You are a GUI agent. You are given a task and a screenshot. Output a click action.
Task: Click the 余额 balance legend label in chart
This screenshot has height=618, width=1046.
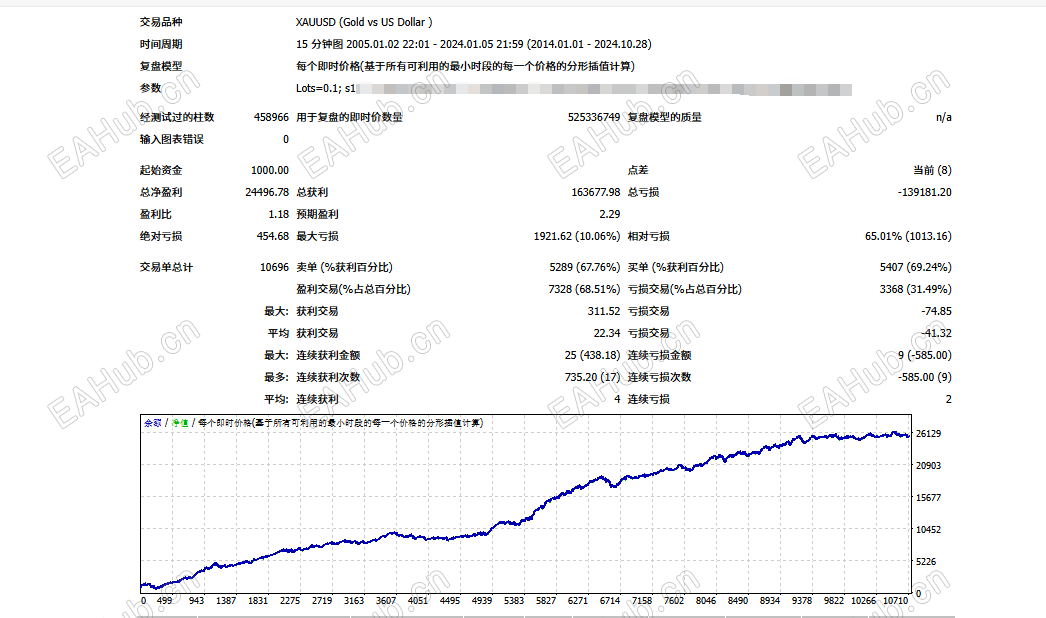point(153,423)
